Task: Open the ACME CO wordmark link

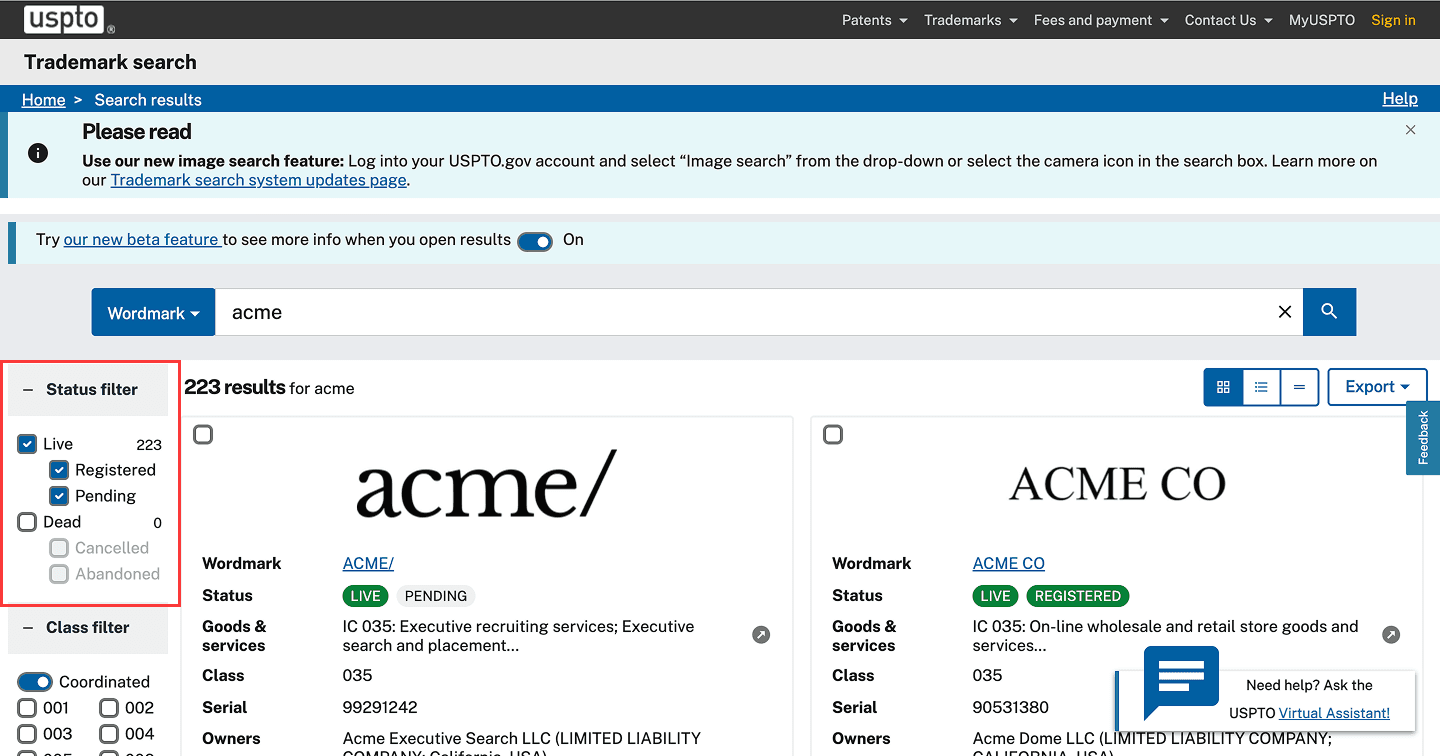Action: tap(1009, 564)
